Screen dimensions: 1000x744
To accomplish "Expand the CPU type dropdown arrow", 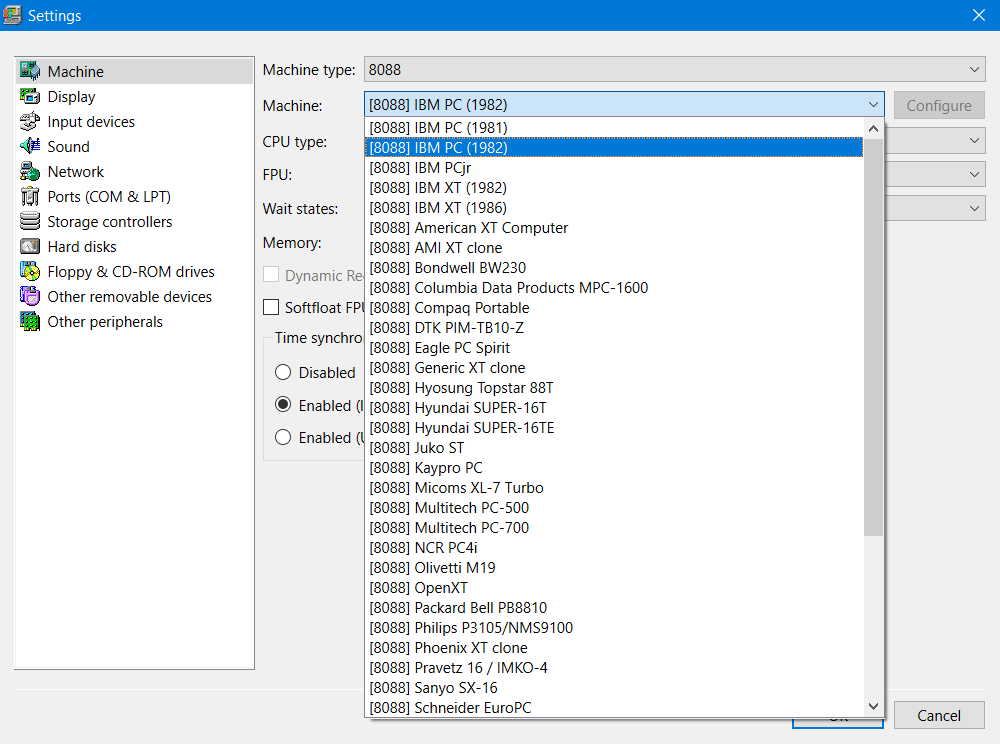I will (975, 142).
